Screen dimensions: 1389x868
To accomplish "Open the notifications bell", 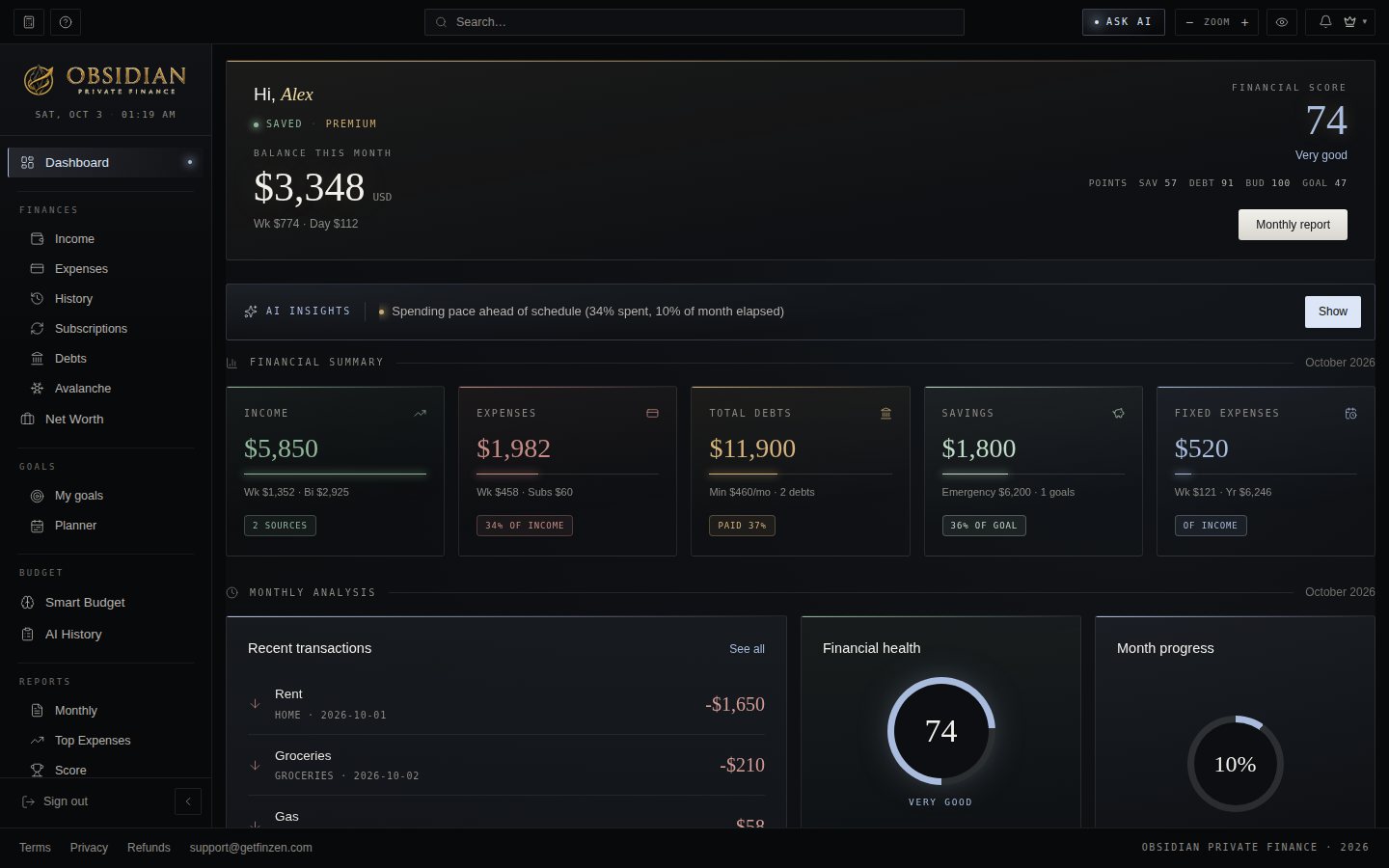I will [x=1325, y=21].
